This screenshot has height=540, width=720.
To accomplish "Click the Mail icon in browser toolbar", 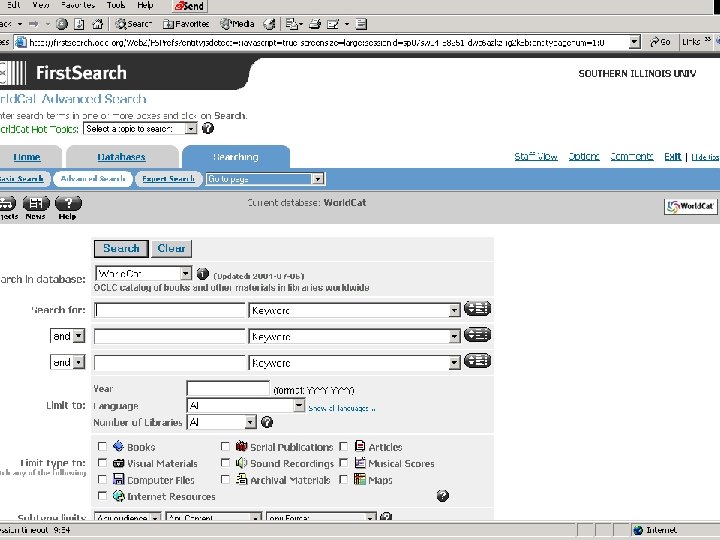I will 294,24.
